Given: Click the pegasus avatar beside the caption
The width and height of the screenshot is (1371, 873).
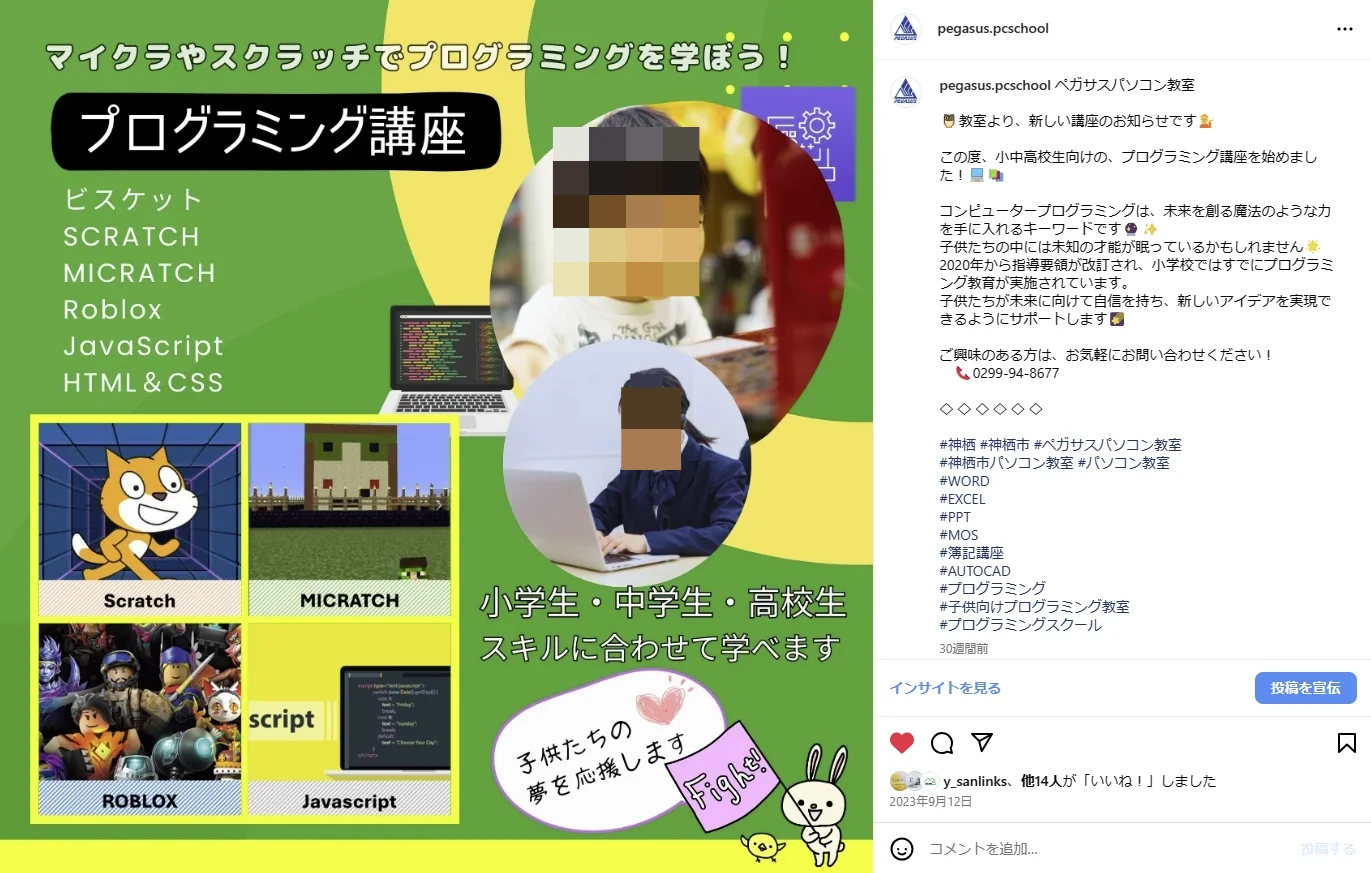Looking at the screenshot, I should (905, 89).
